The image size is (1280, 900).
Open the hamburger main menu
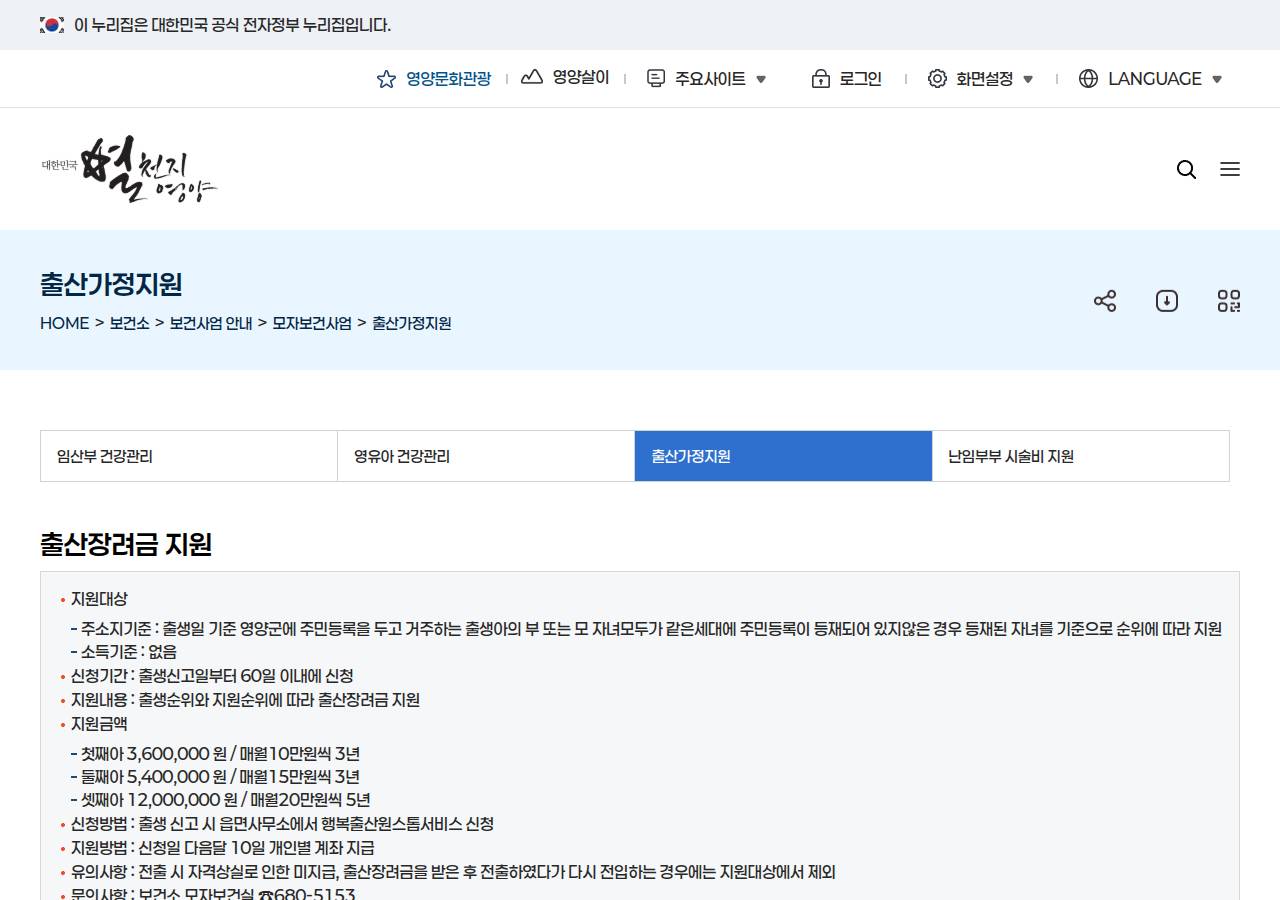tap(1230, 170)
